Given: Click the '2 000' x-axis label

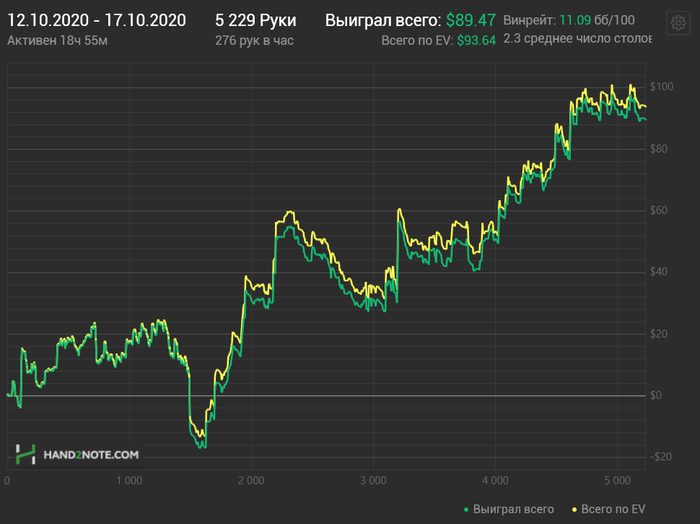Looking at the screenshot, I should [x=251, y=481].
